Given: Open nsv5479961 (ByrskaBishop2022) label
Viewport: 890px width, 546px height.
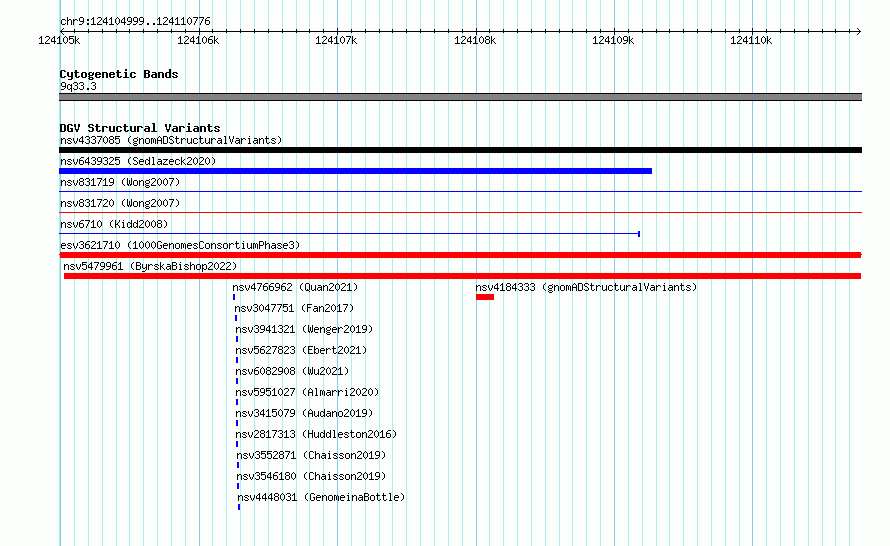Looking at the screenshot, I should coord(150,266).
